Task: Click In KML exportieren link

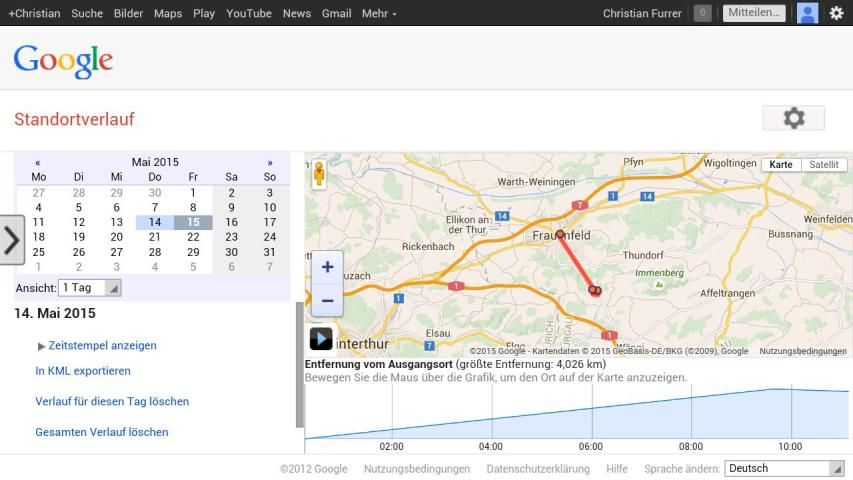Action: 83,371
